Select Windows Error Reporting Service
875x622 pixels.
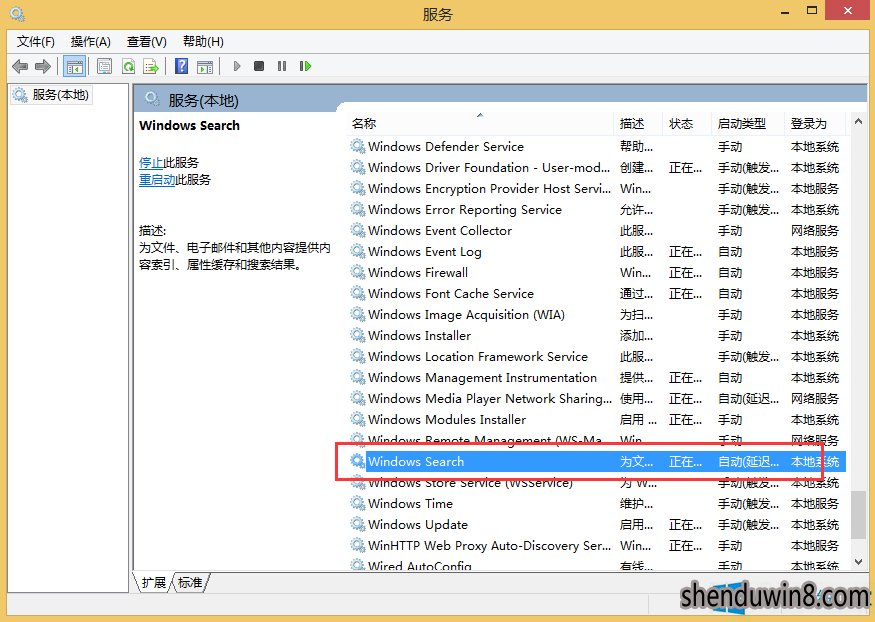[x=597, y=210]
